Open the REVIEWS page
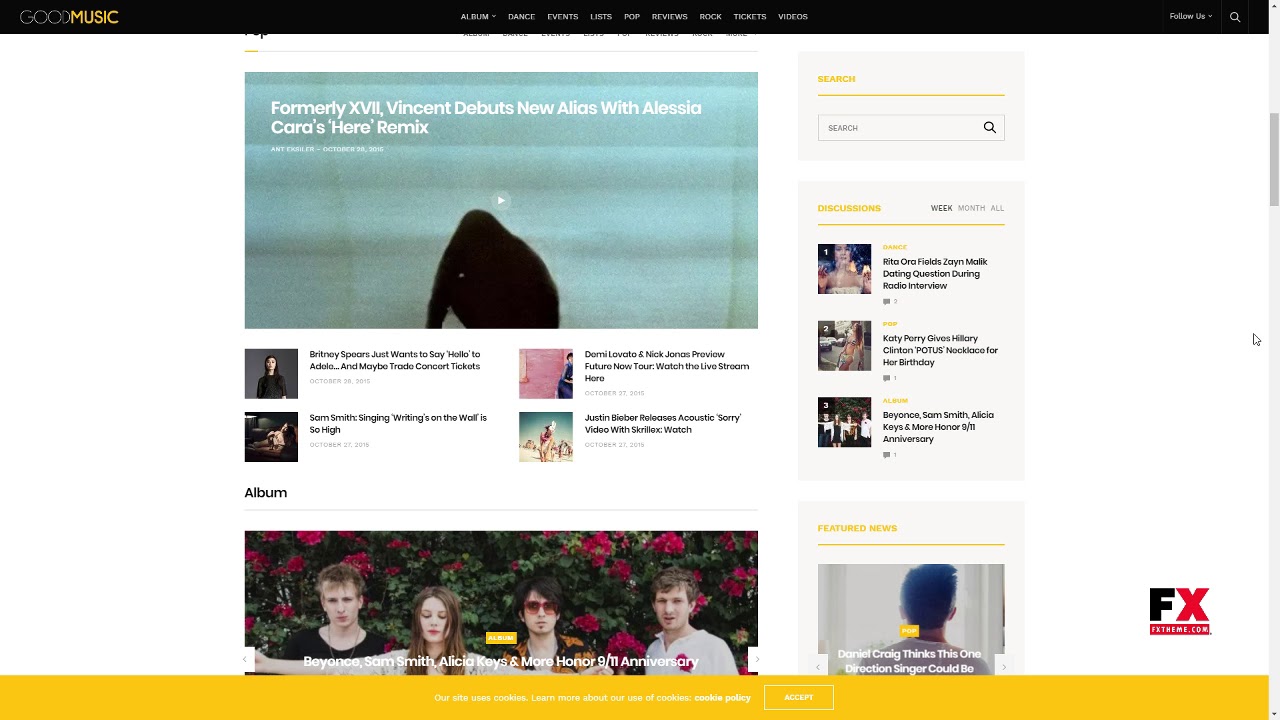This screenshot has width=1280, height=720. (669, 17)
